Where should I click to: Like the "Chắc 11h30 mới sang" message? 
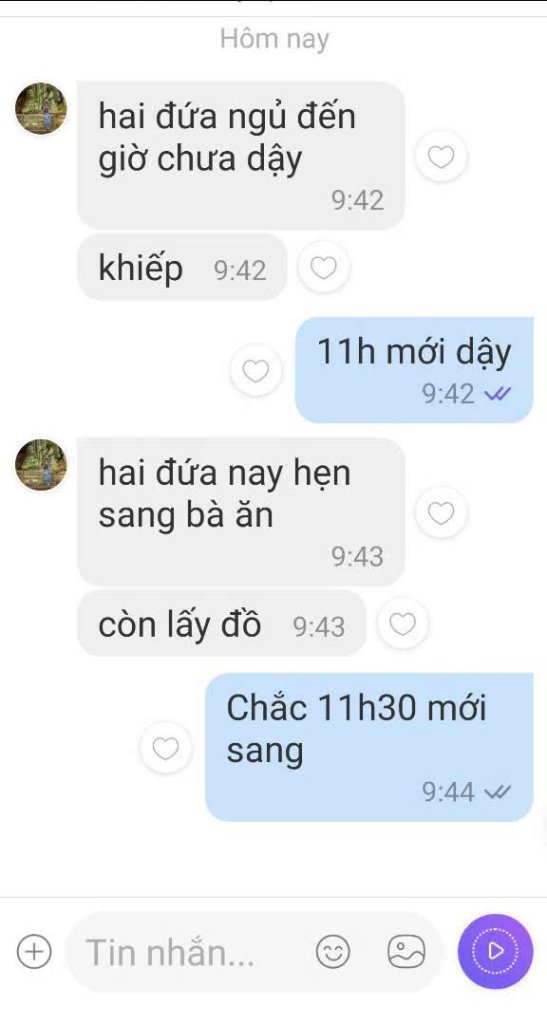pos(166,748)
